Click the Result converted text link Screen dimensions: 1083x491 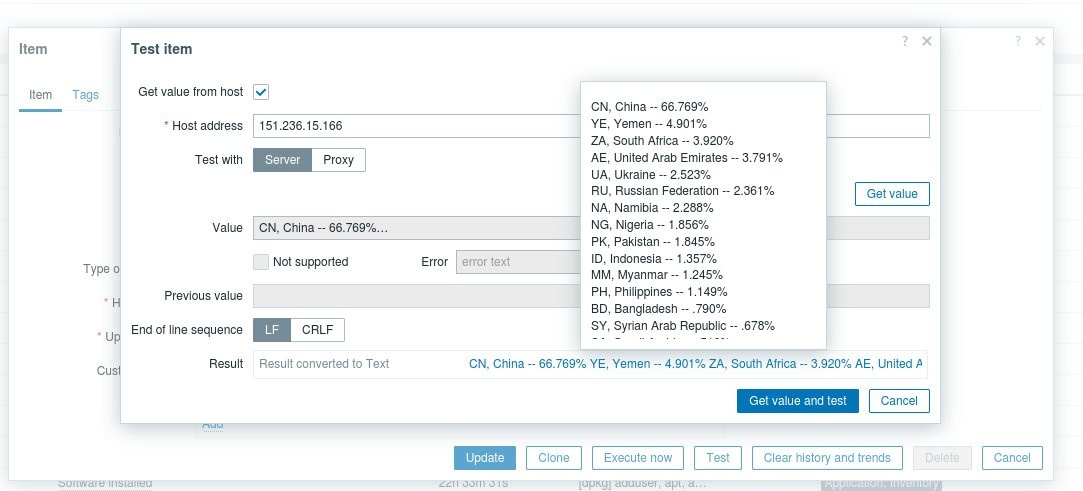(695, 364)
